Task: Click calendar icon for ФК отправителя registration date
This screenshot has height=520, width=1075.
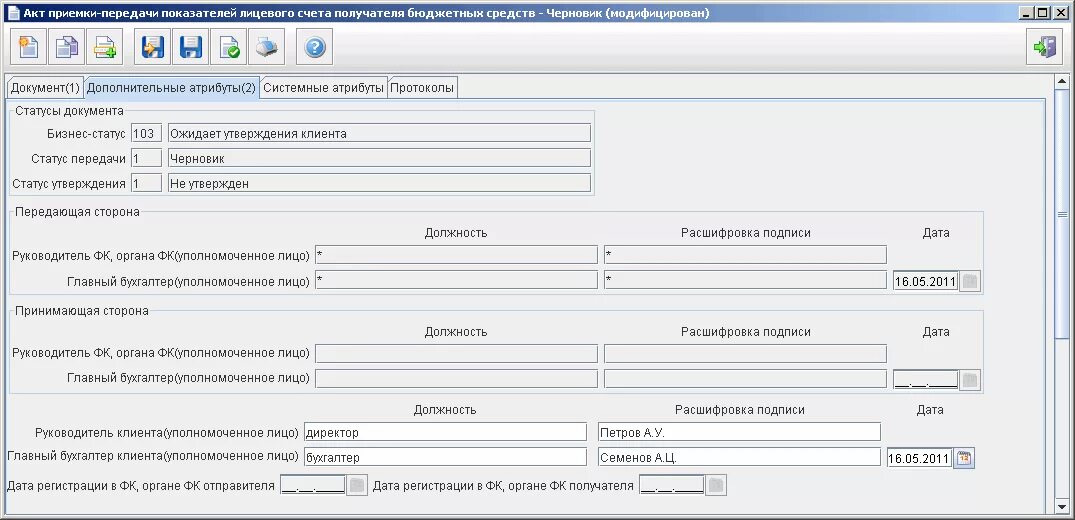Action: tap(357, 486)
